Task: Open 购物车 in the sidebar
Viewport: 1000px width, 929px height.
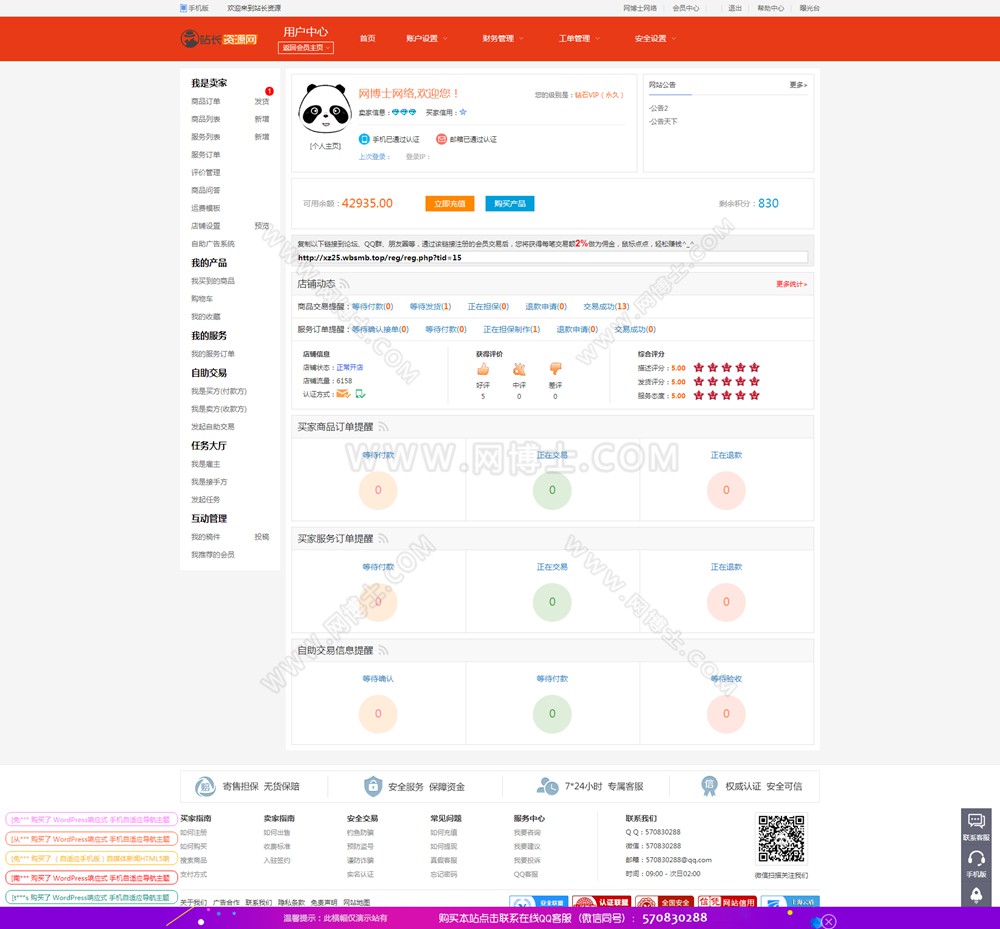Action: [x=202, y=298]
